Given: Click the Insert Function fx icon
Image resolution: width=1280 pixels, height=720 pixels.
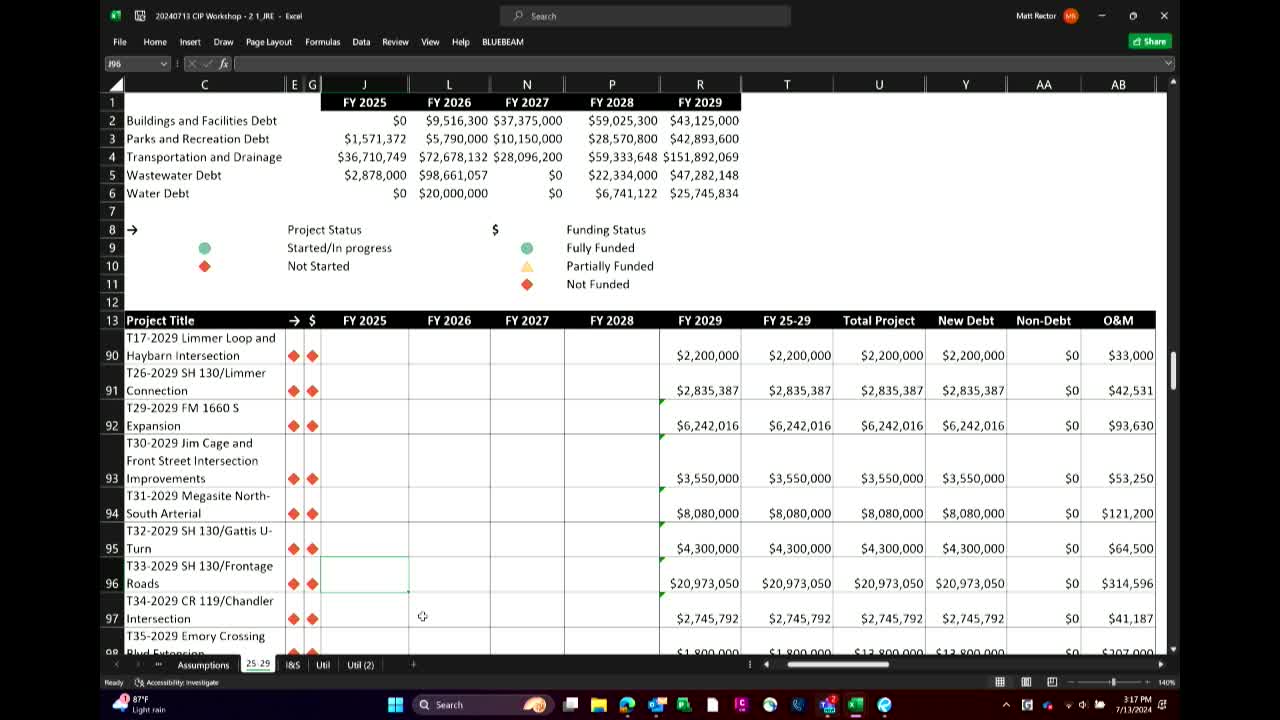Looking at the screenshot, I should click(x=224, y=64).
